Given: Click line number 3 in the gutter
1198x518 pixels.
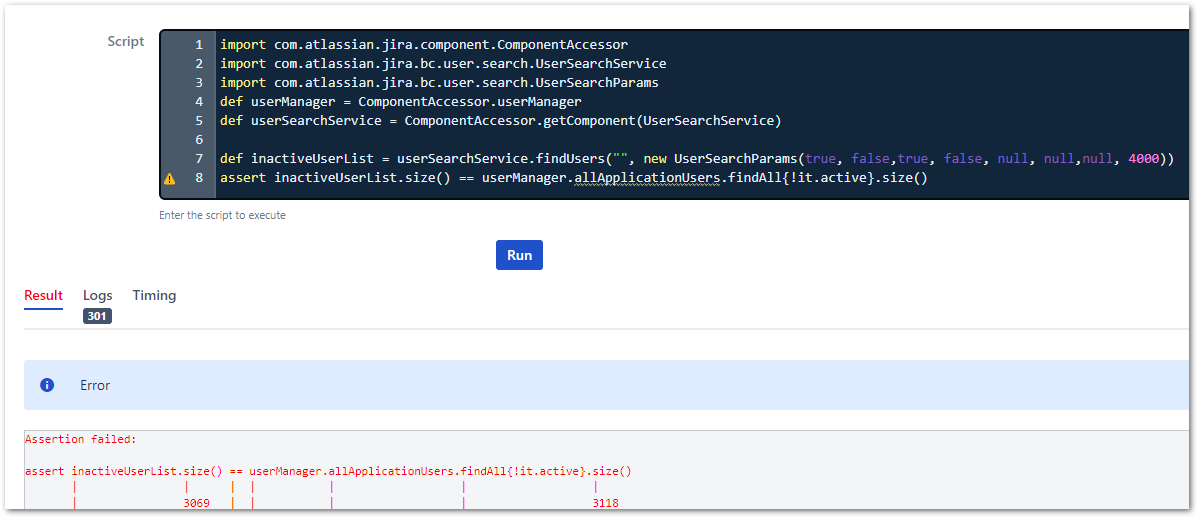Looking at the screenshot, I should tap(199, 83).
